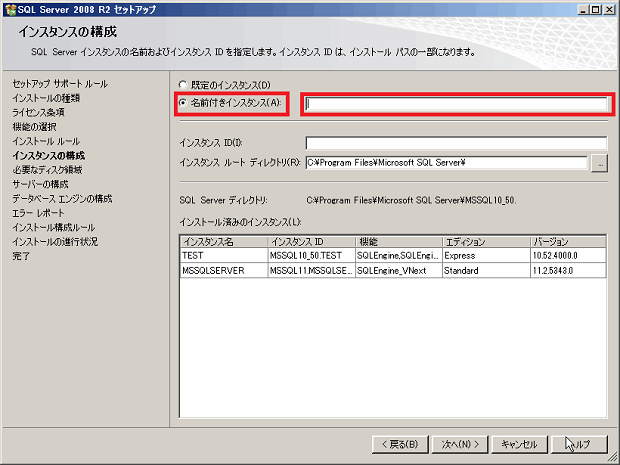This screenshot has height=465, width=620.
Task: Click the 必要なディスク領域 step
Action: click(x=47, y=170)
